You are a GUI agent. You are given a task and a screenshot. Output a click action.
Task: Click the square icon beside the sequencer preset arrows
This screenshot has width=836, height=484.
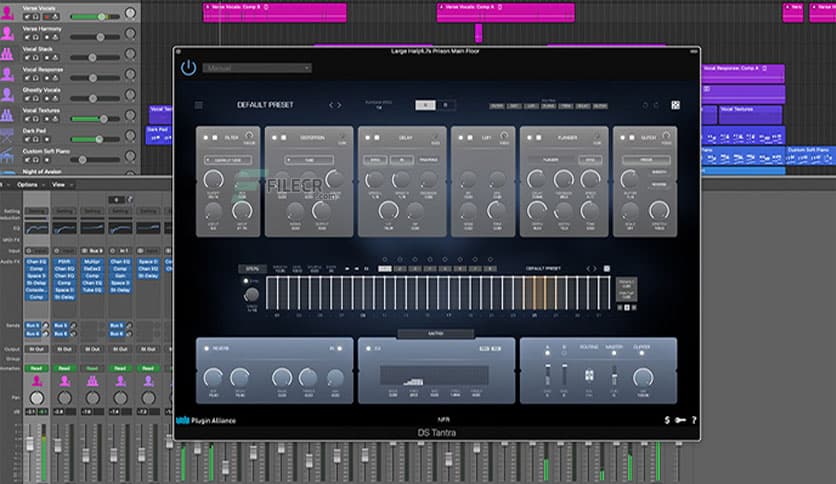[x=607, y=269]
